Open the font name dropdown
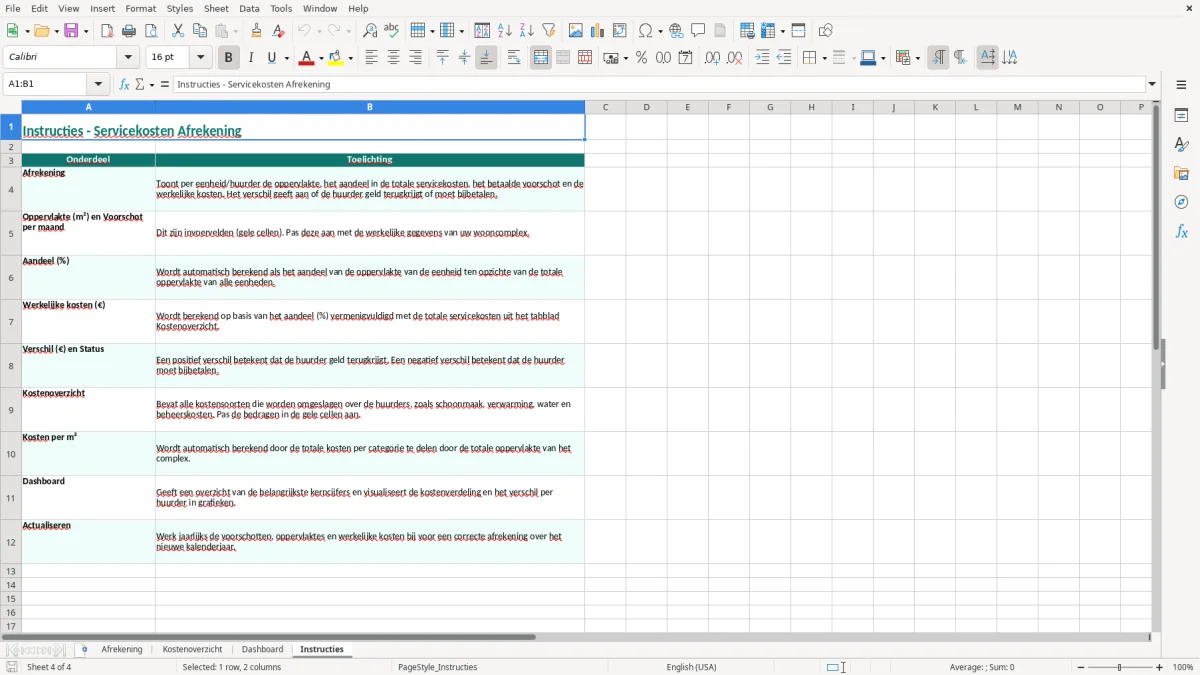The image size is (1200, 675). 128,58
